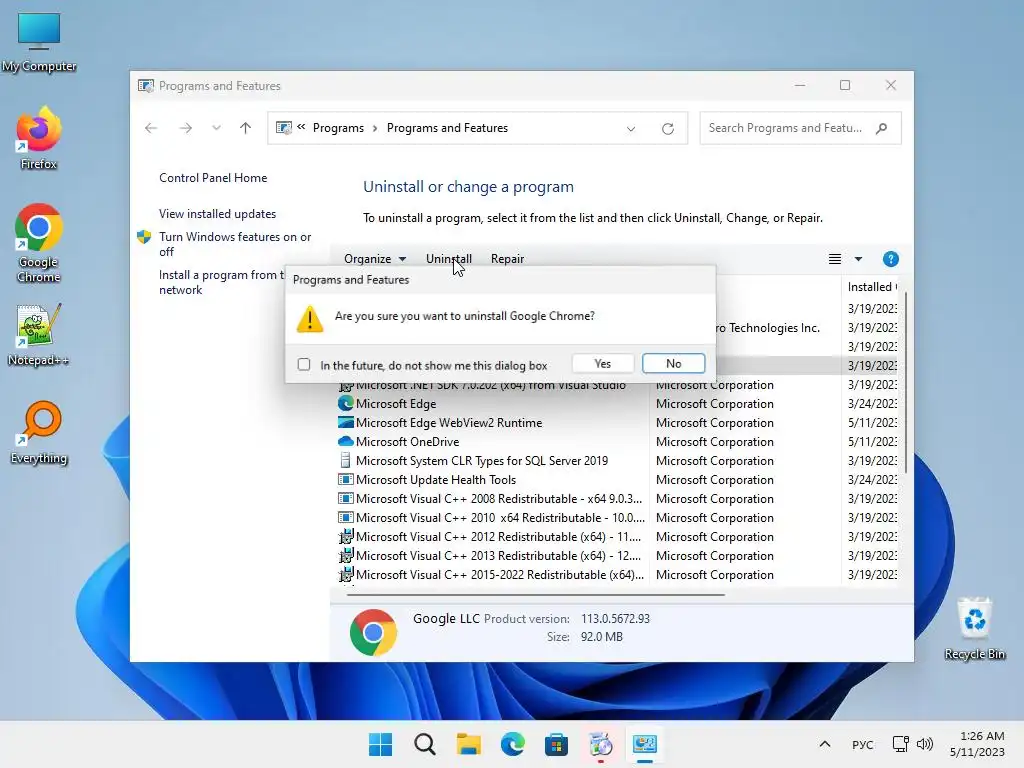
Task: Open File Explorer from taskbar
Action: 468,744
